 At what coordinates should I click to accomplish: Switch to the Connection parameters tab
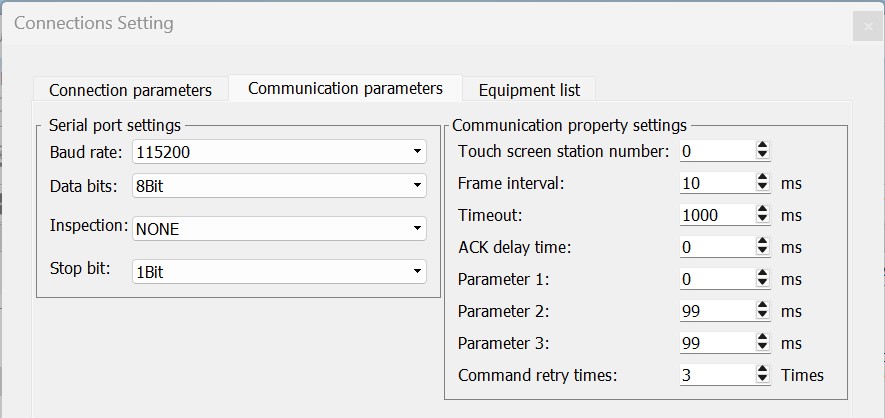tap(130, 90)
